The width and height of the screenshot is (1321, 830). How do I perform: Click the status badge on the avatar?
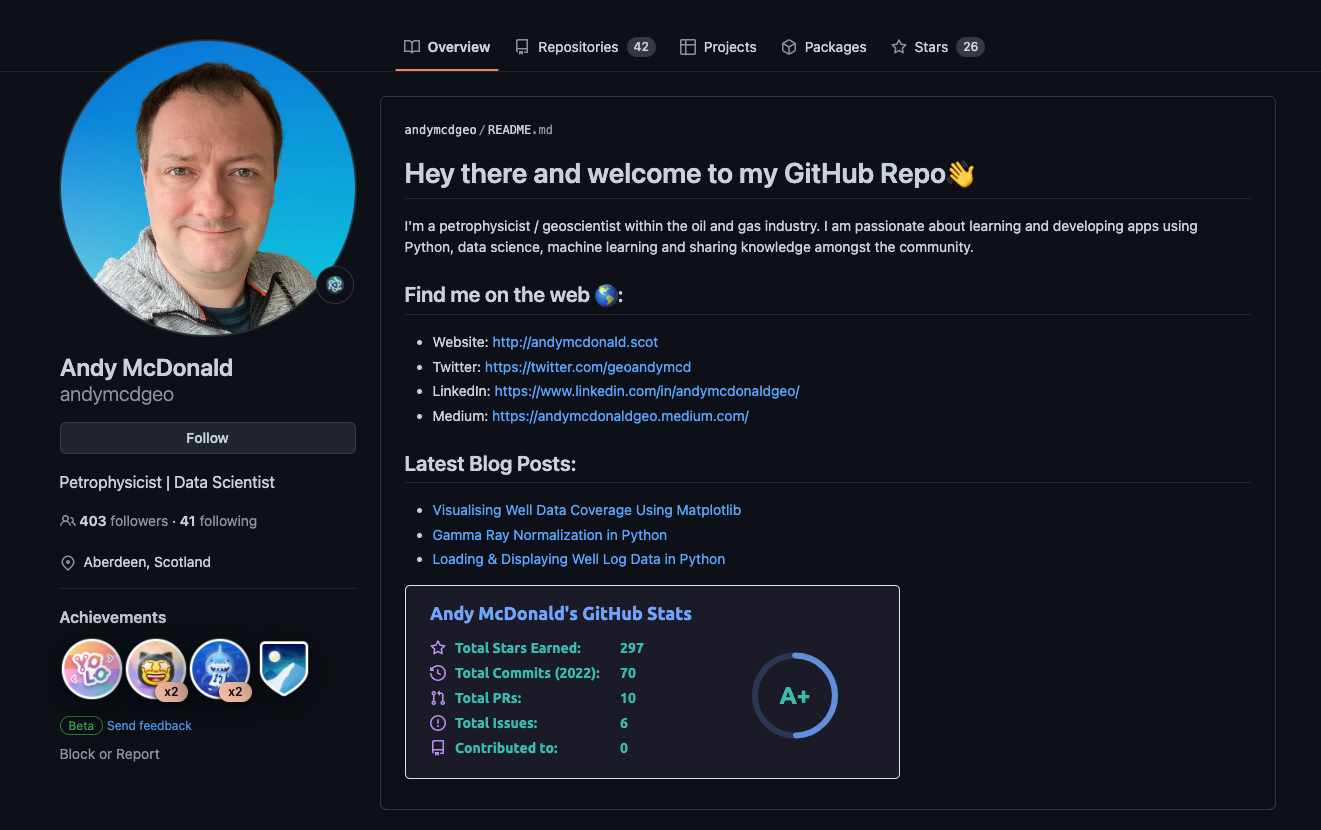tap(335, 285)
